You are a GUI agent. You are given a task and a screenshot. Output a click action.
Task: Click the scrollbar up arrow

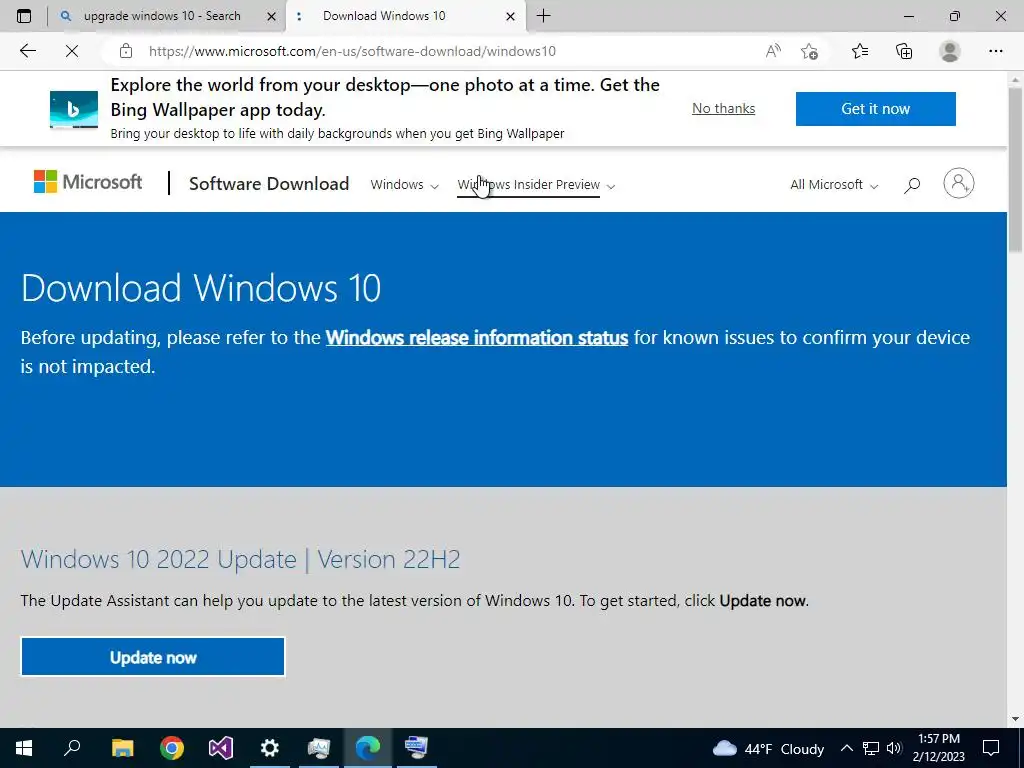1015,79
